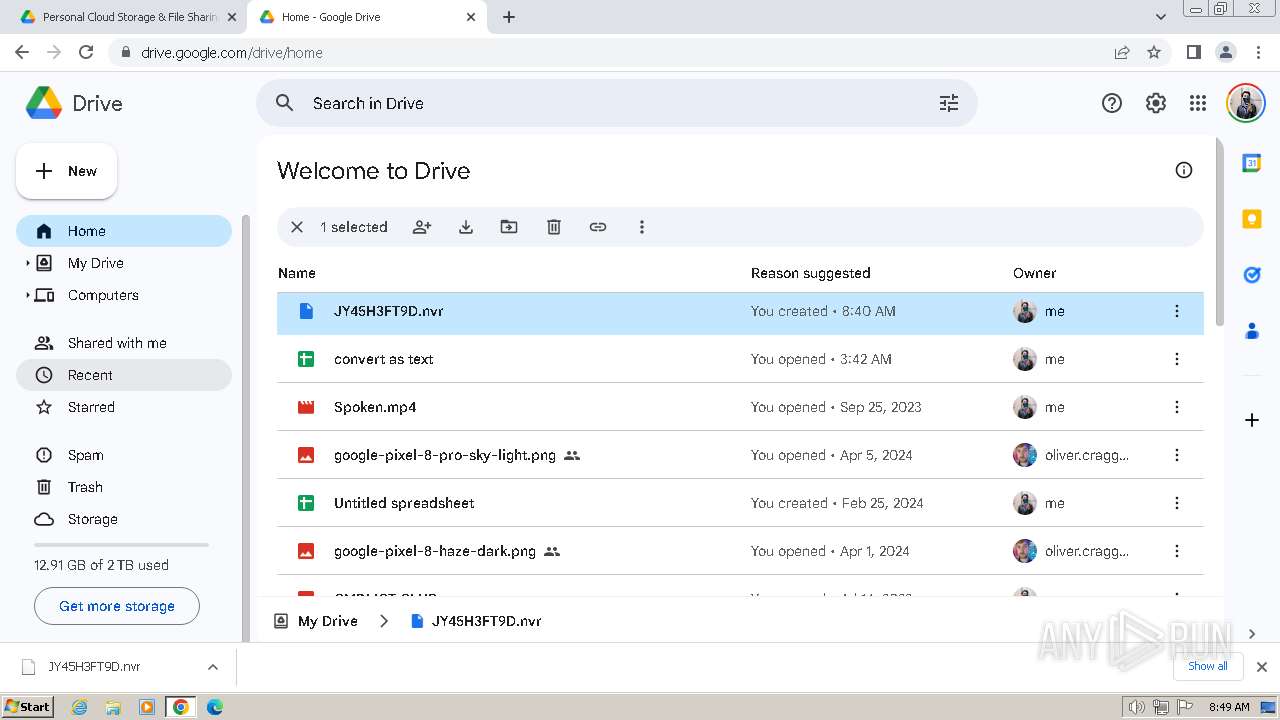Click Get more storage button

[x=117, y=606]
